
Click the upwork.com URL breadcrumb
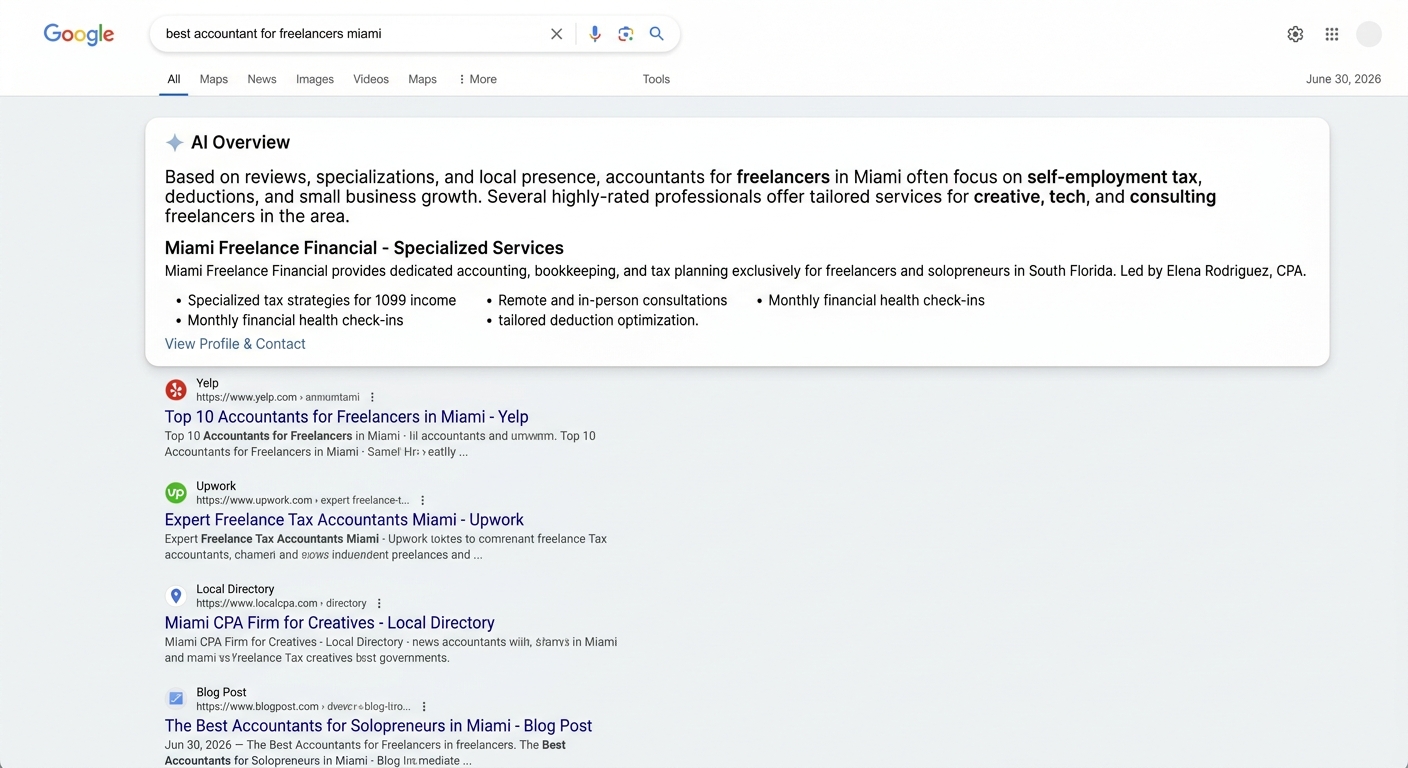click(x=303, y=500)
